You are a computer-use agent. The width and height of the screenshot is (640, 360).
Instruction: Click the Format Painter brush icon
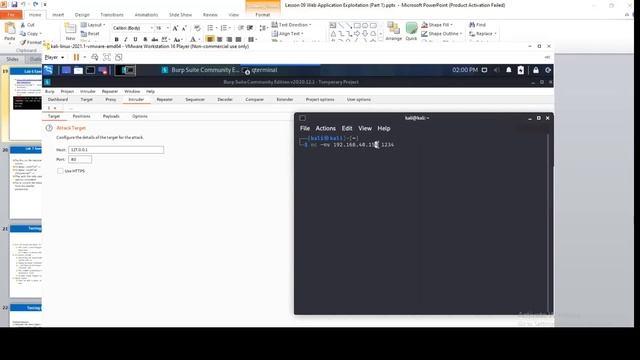[23, 42]
